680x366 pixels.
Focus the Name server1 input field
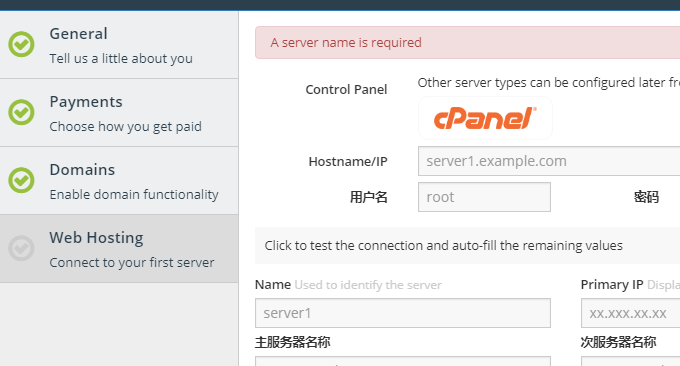(x=403, y=313)
